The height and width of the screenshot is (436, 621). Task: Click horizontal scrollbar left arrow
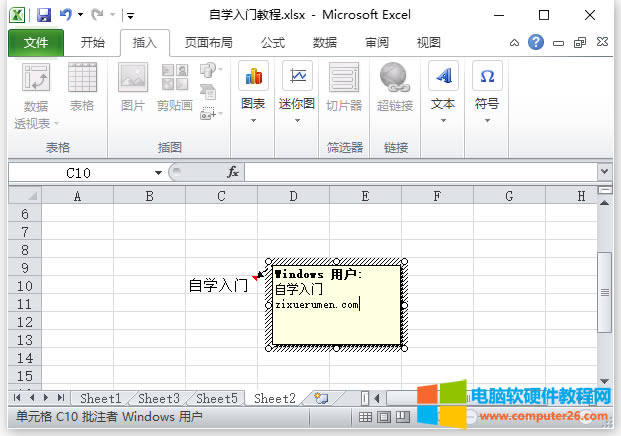[377, 398]
